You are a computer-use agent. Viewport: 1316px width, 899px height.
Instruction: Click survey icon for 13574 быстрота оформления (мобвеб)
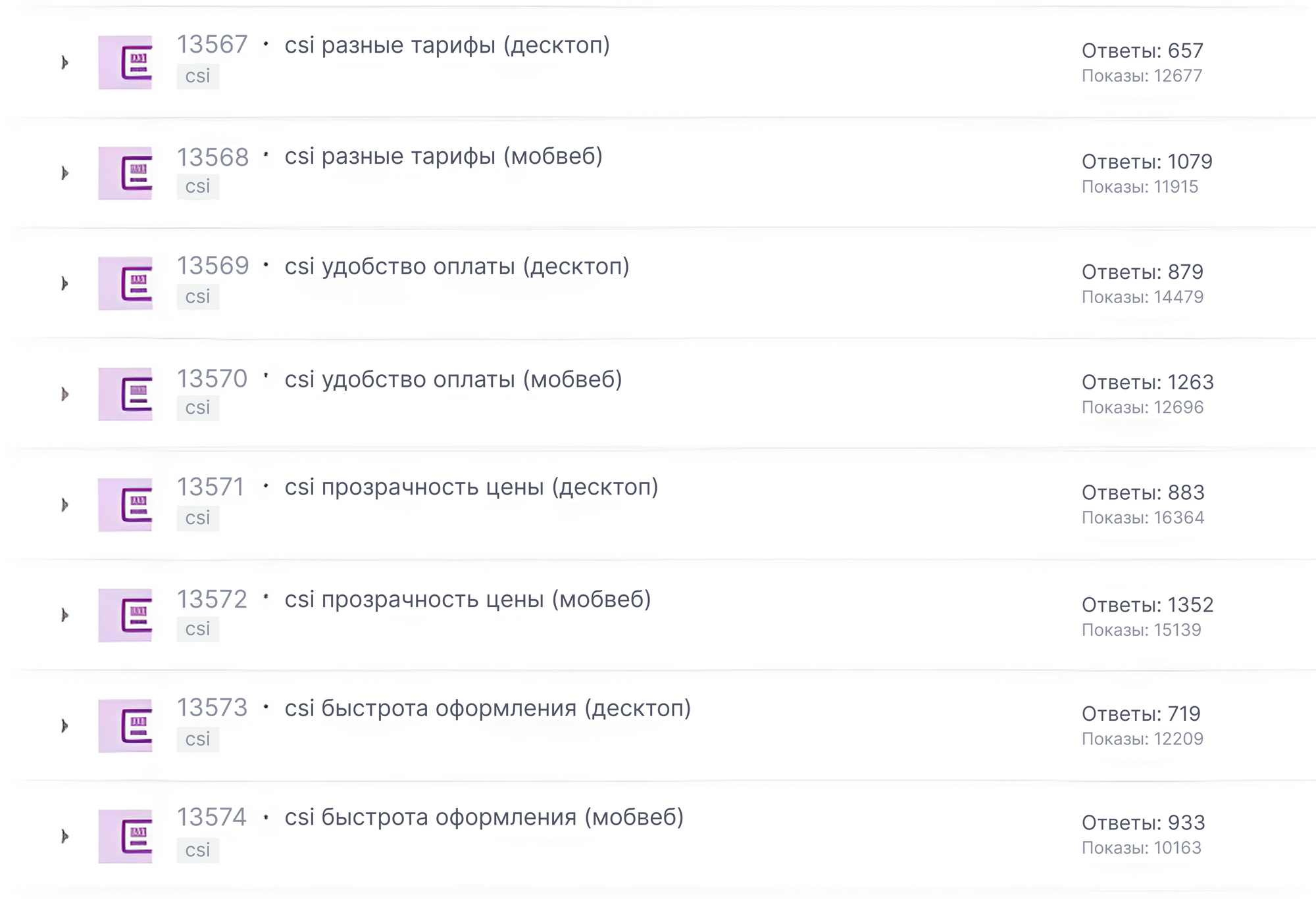125,836
